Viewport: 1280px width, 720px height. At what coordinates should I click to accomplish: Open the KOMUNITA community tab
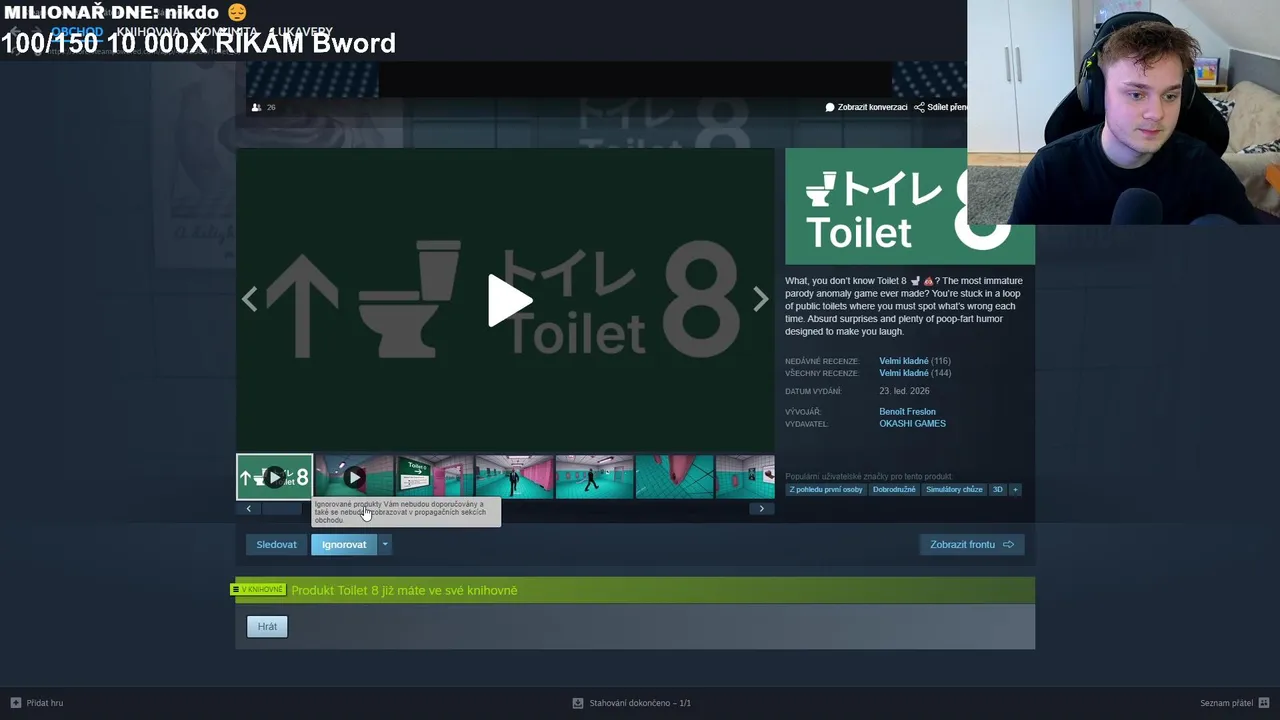[226, 32]
